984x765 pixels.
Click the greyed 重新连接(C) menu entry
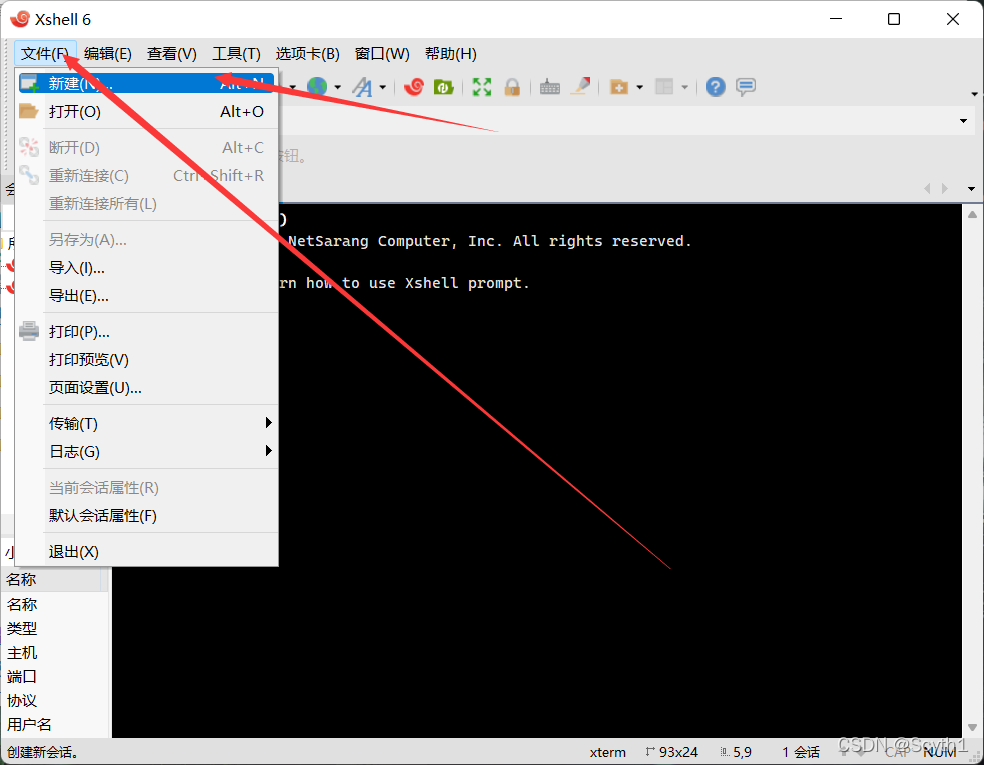147,176
